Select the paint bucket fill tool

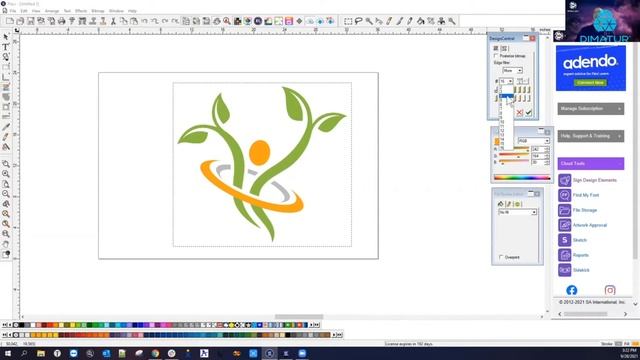pos(420,21)
